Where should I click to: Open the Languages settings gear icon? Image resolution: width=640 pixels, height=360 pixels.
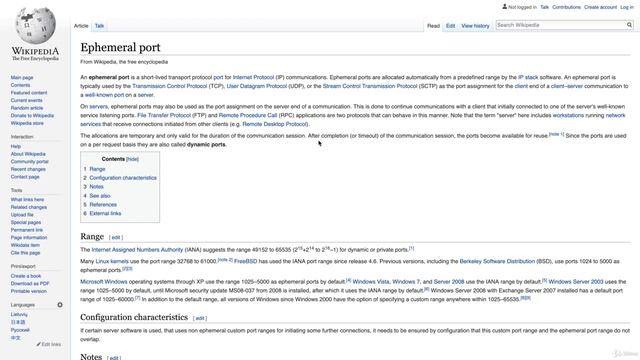(60, 305)
